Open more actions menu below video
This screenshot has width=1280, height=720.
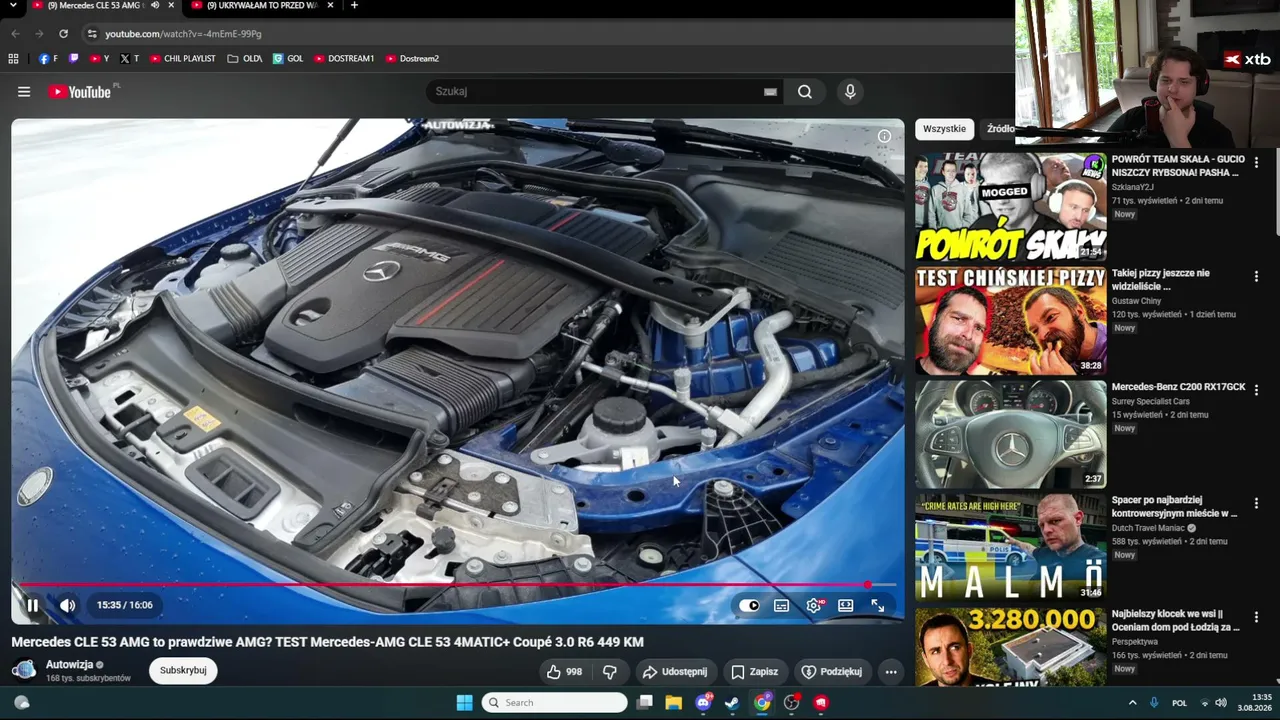point(891,672)
